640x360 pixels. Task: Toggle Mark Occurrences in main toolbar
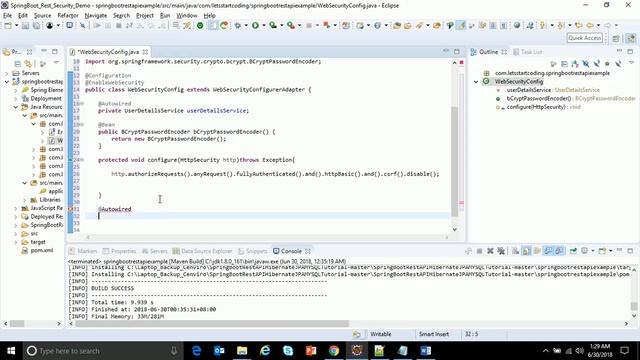pos(461,25)
